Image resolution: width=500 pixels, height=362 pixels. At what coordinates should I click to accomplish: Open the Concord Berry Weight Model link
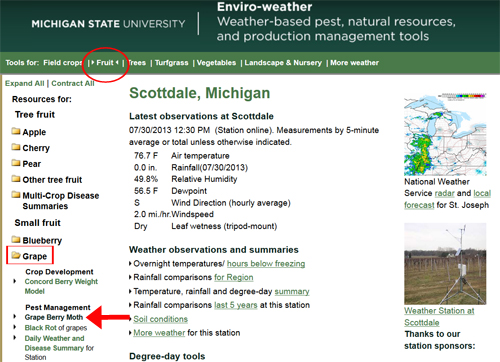pyautogui.click(x=61, y=286)
